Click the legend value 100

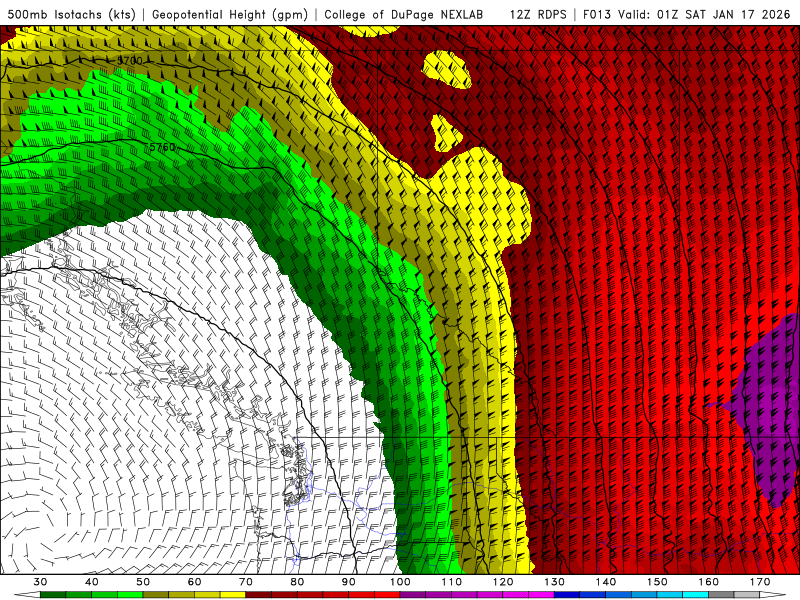(x=400, y=582)
